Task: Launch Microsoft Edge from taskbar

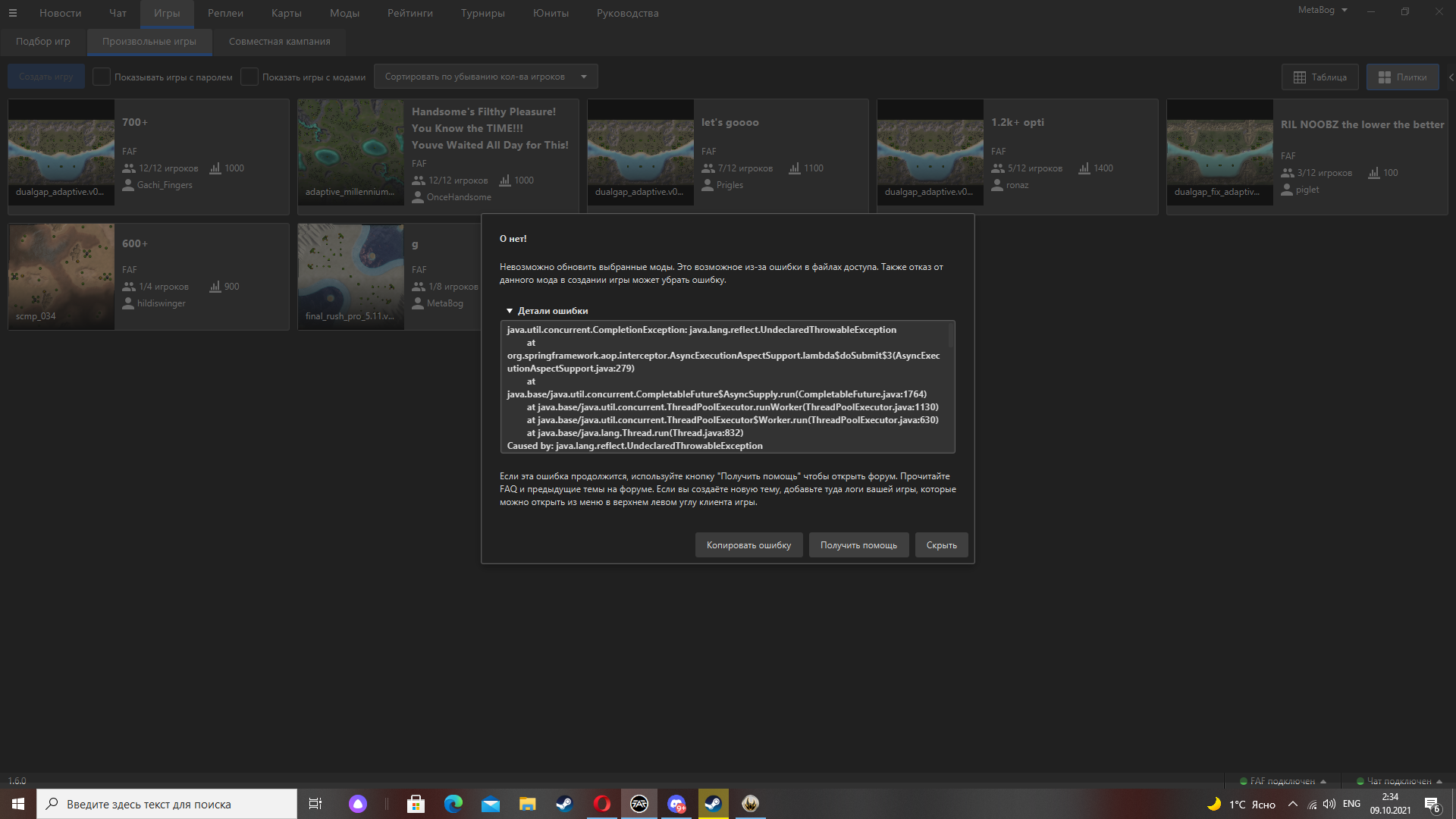Action: (x=453, y=804)
